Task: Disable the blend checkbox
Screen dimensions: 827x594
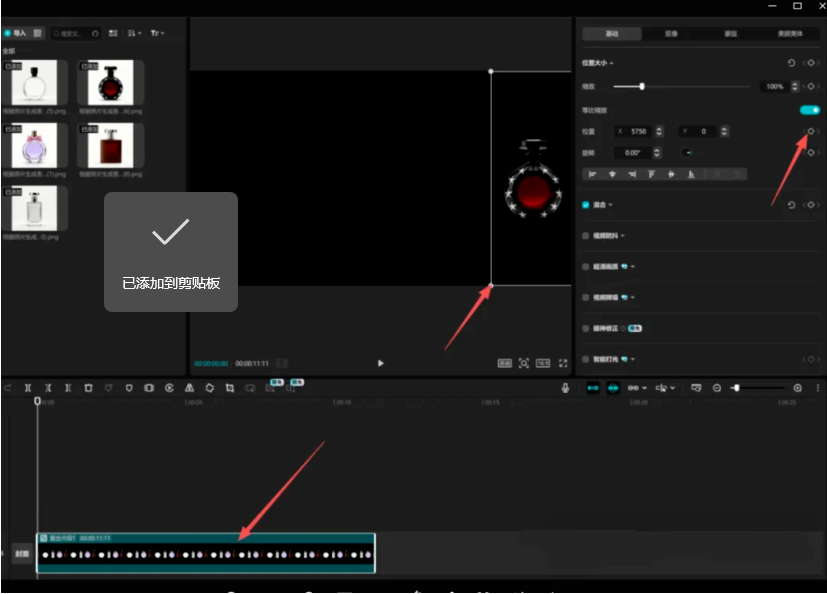Action: [x=586, y=205]
